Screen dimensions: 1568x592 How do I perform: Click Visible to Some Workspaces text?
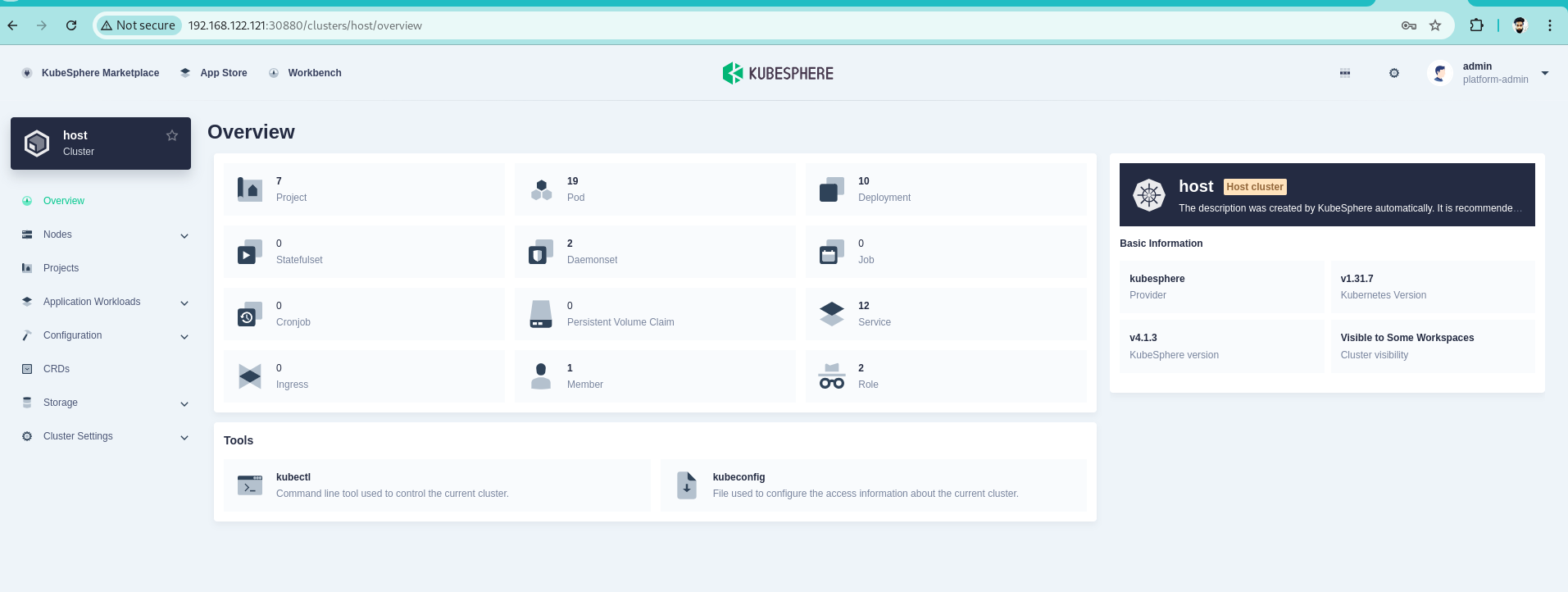click(1407, 338)
